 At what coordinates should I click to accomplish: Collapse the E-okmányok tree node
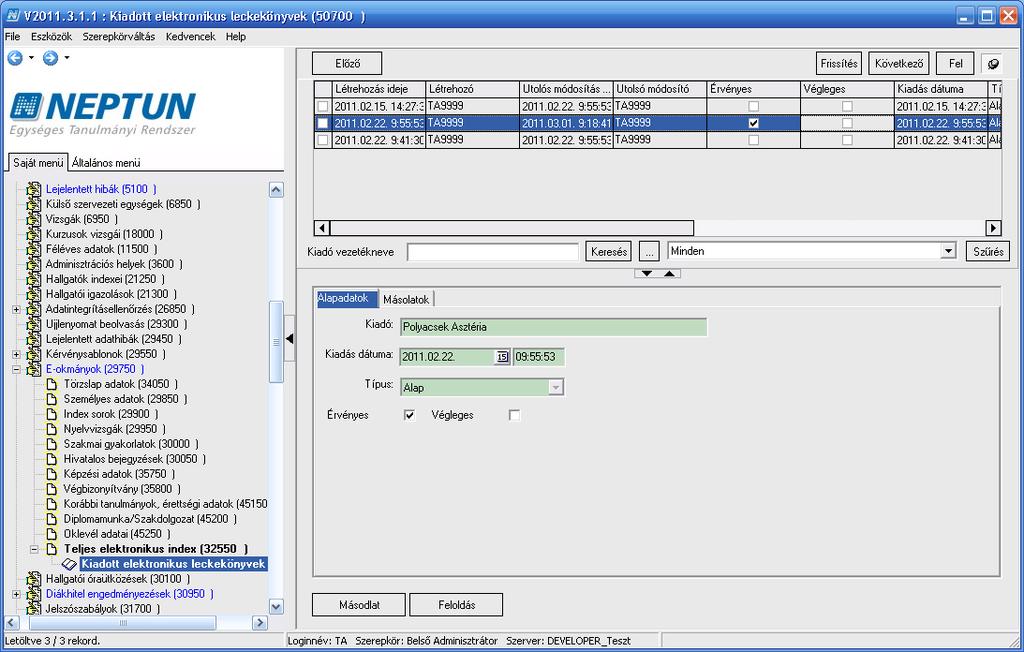pos(16,370)
